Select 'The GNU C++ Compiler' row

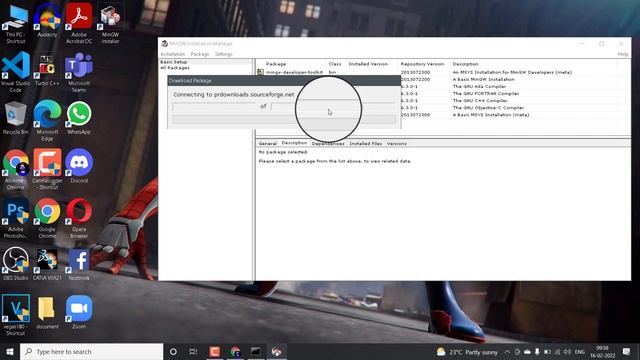coord(480,100)
